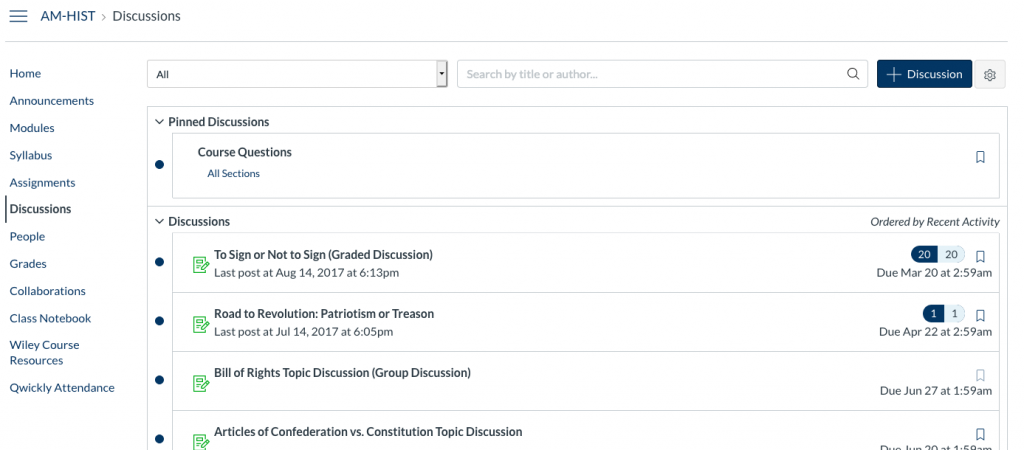This screenshot has width=1024, height=450.
Task: Click unread count badge on Road to Revolution
Action: click(x=933, y=313)
